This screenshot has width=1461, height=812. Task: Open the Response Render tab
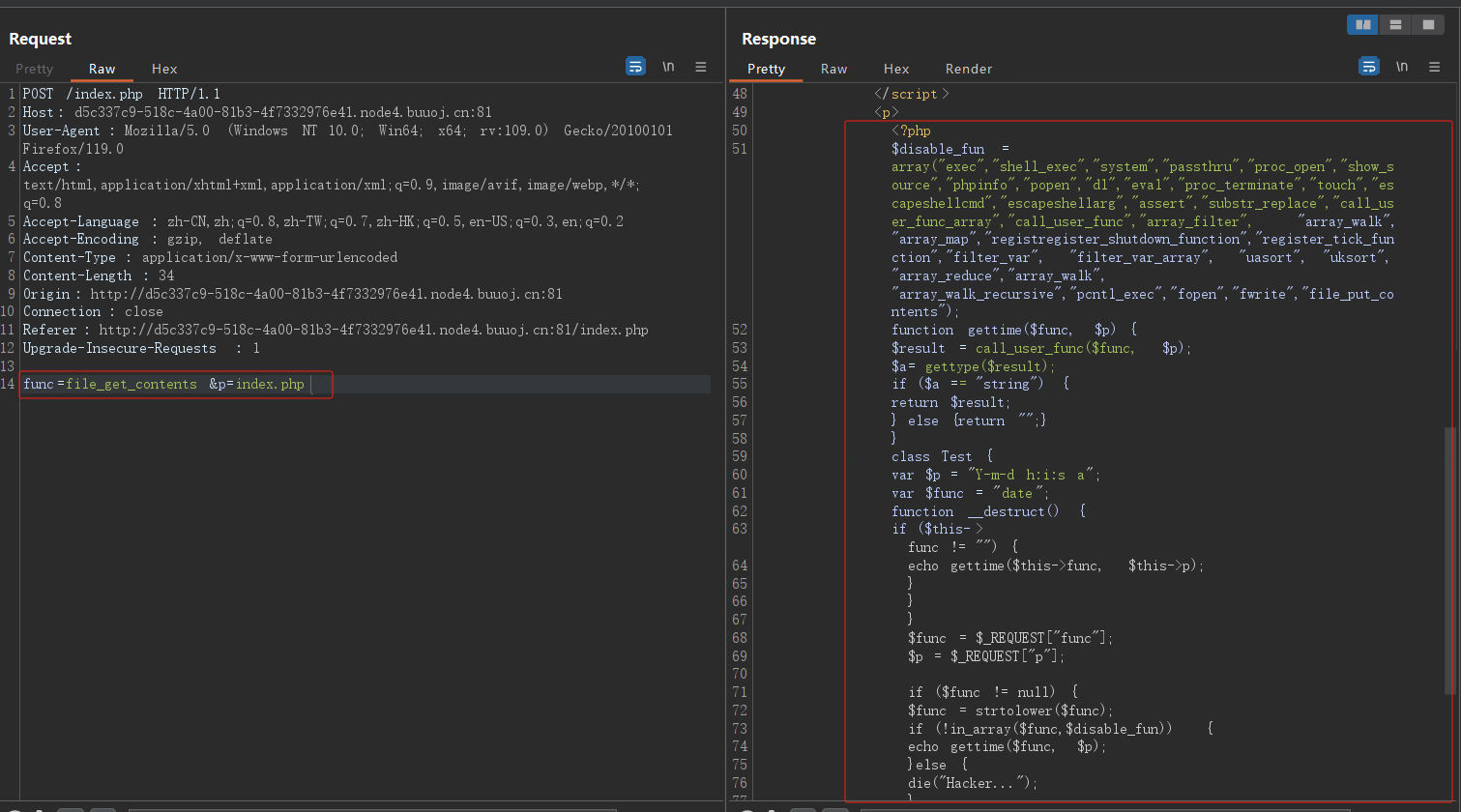pyautogui.click(x=969, y=69)
